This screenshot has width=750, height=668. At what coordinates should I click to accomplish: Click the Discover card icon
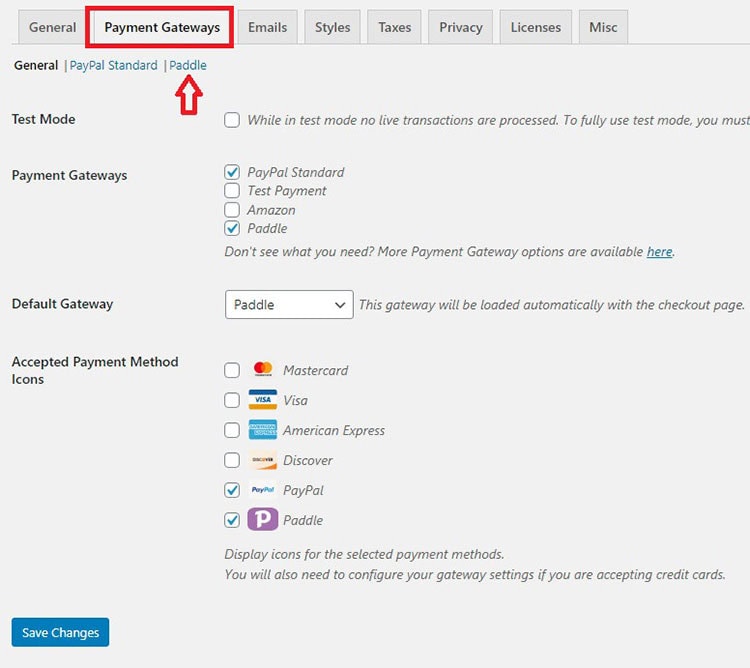[263, 460]
